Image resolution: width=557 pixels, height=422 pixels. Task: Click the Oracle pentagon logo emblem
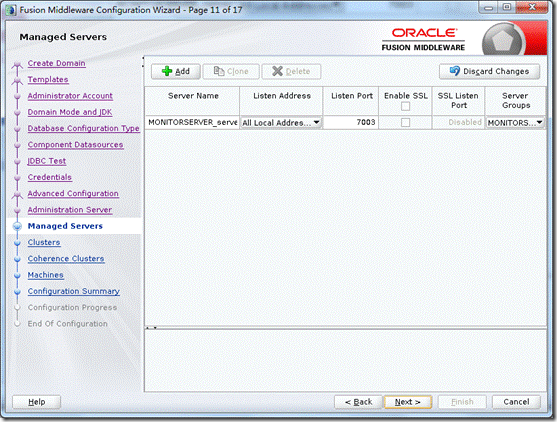(x=504, y=40)
